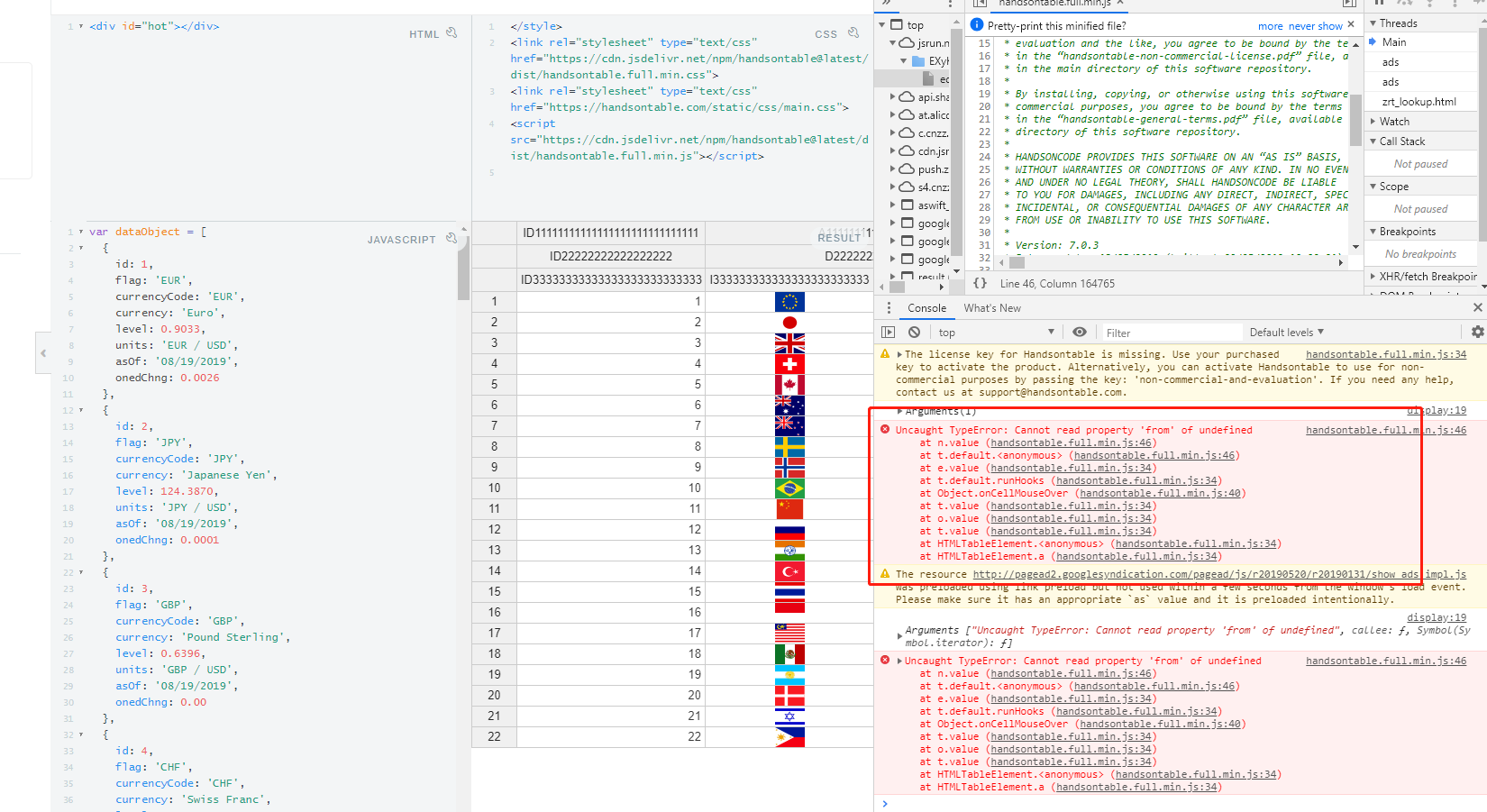Switch to the What's New tab
Image resolution: width=1487 pixels, height=812 pixels.
click(992, 307)
